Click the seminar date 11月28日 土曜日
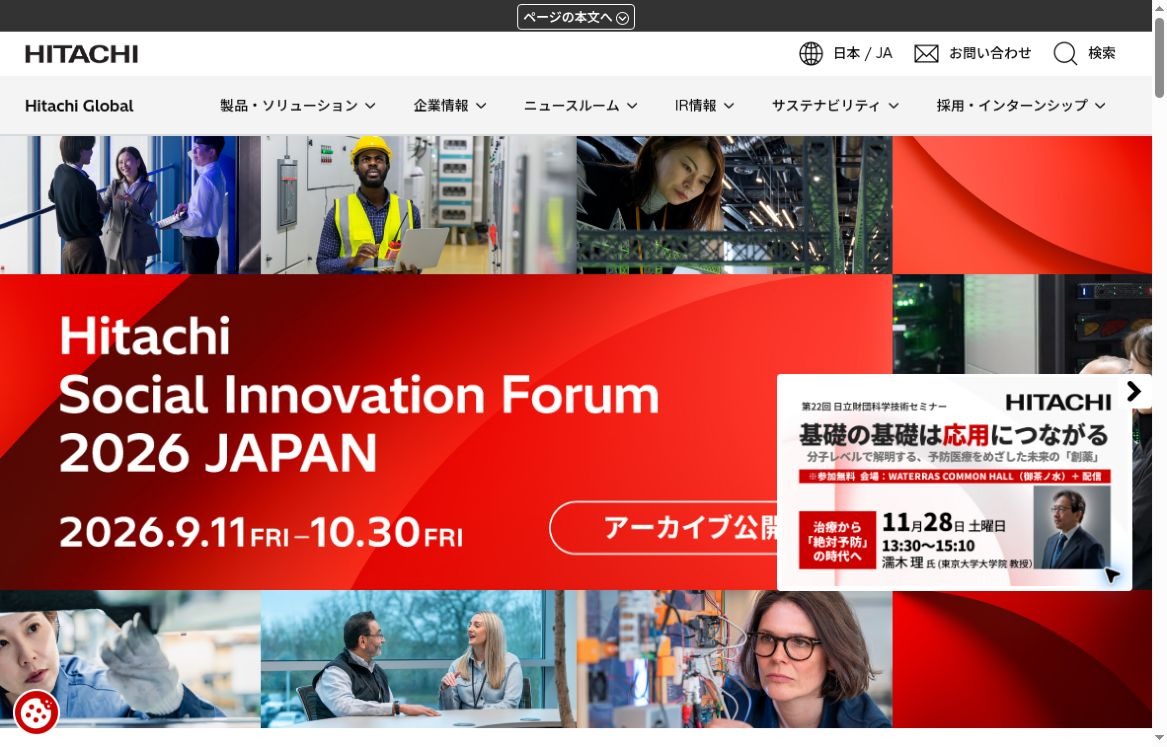The image size is (1167, 747). pyautogui.click(x=943, y=523)
